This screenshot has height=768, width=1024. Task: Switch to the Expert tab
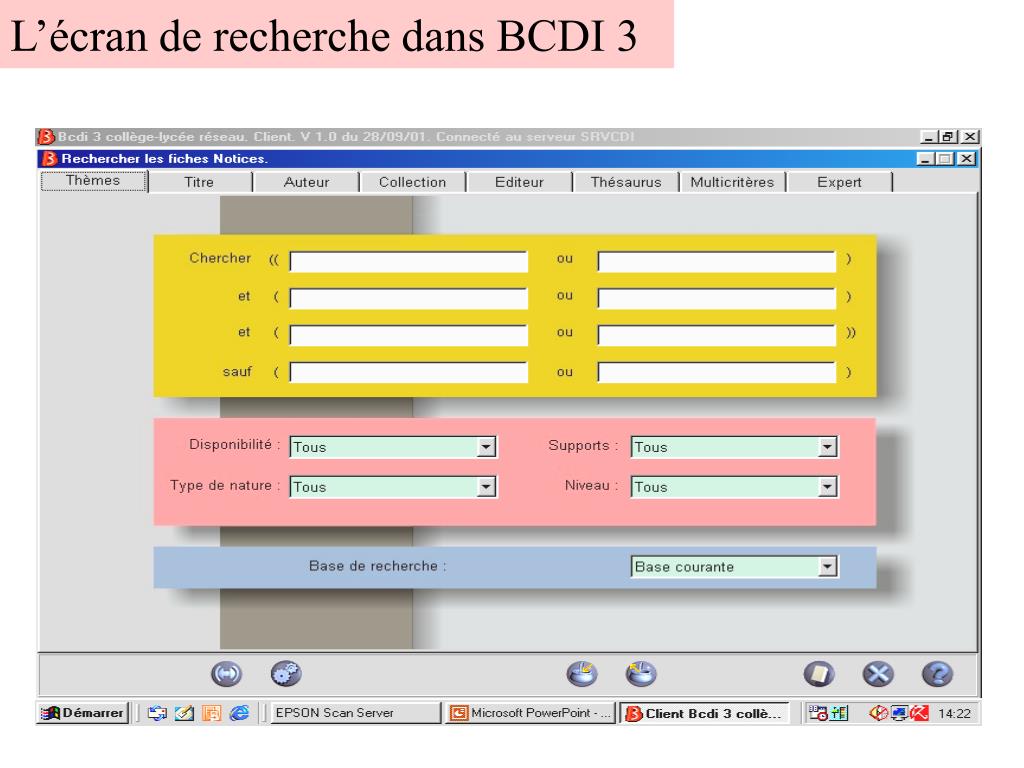point(839,182)
